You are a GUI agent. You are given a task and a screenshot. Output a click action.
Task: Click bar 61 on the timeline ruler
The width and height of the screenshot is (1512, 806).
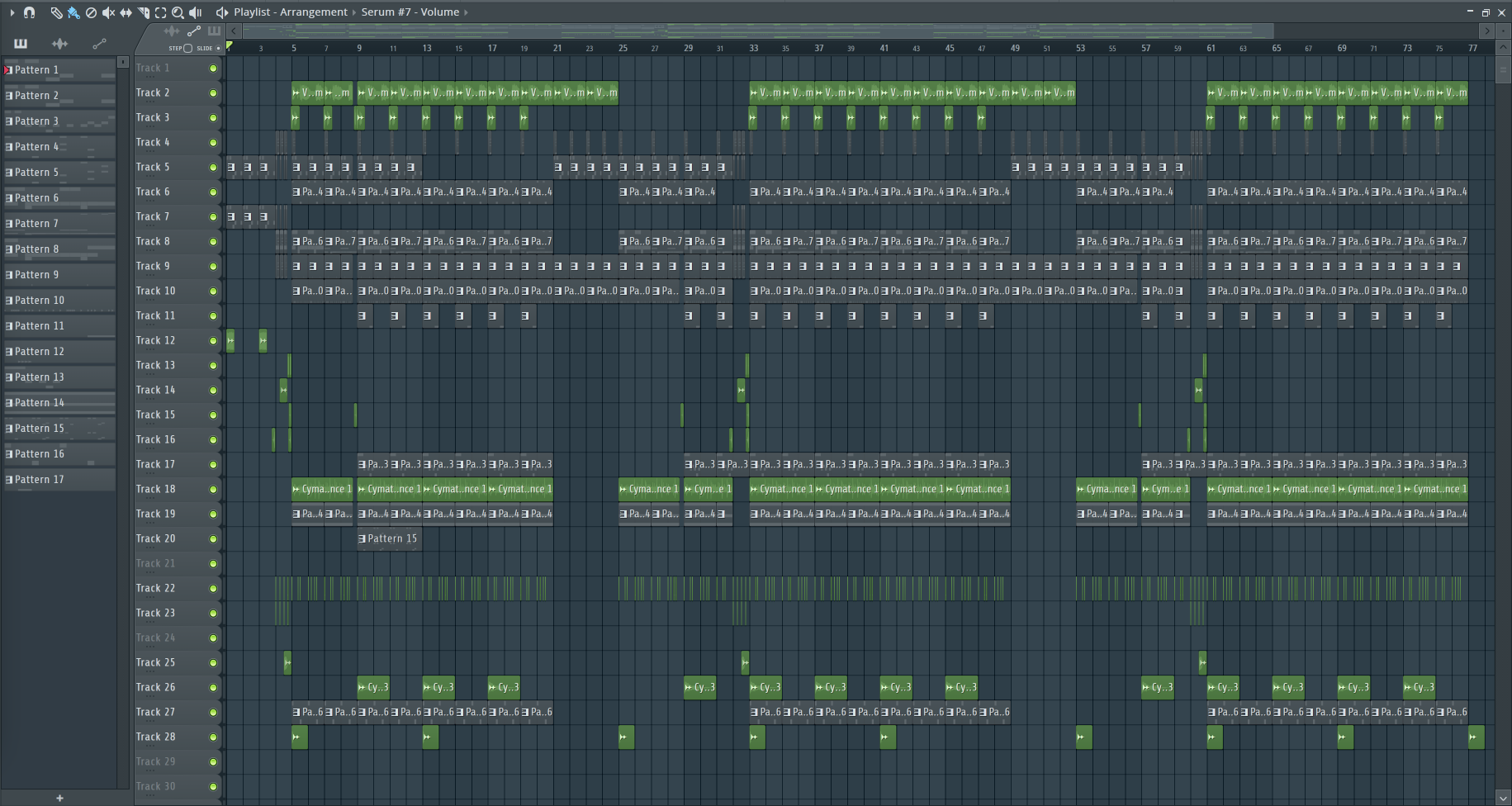click(1211, 48)
